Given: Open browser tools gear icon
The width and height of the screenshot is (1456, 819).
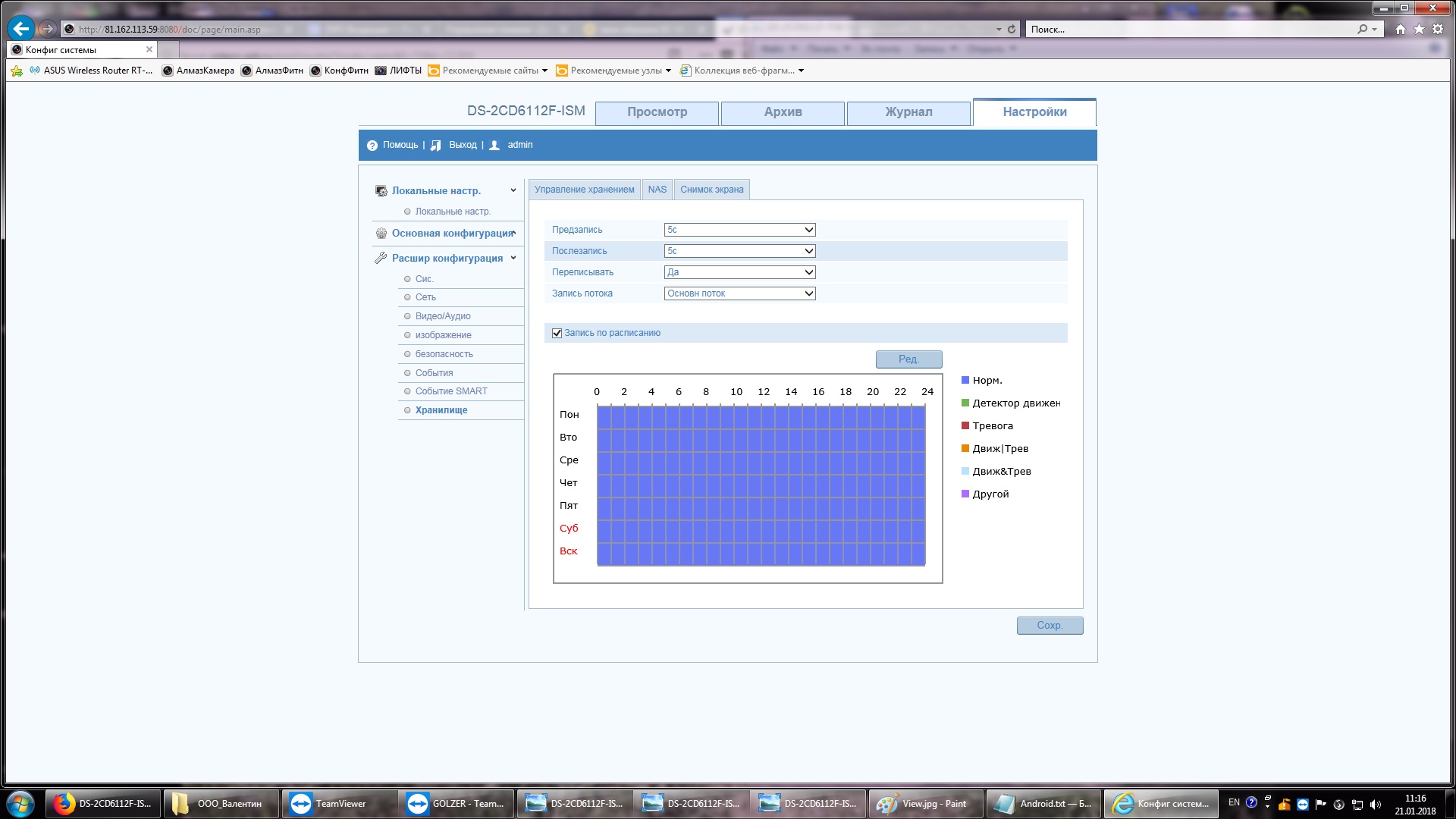Looking at the screenshot, I should tap(1438, 30).
